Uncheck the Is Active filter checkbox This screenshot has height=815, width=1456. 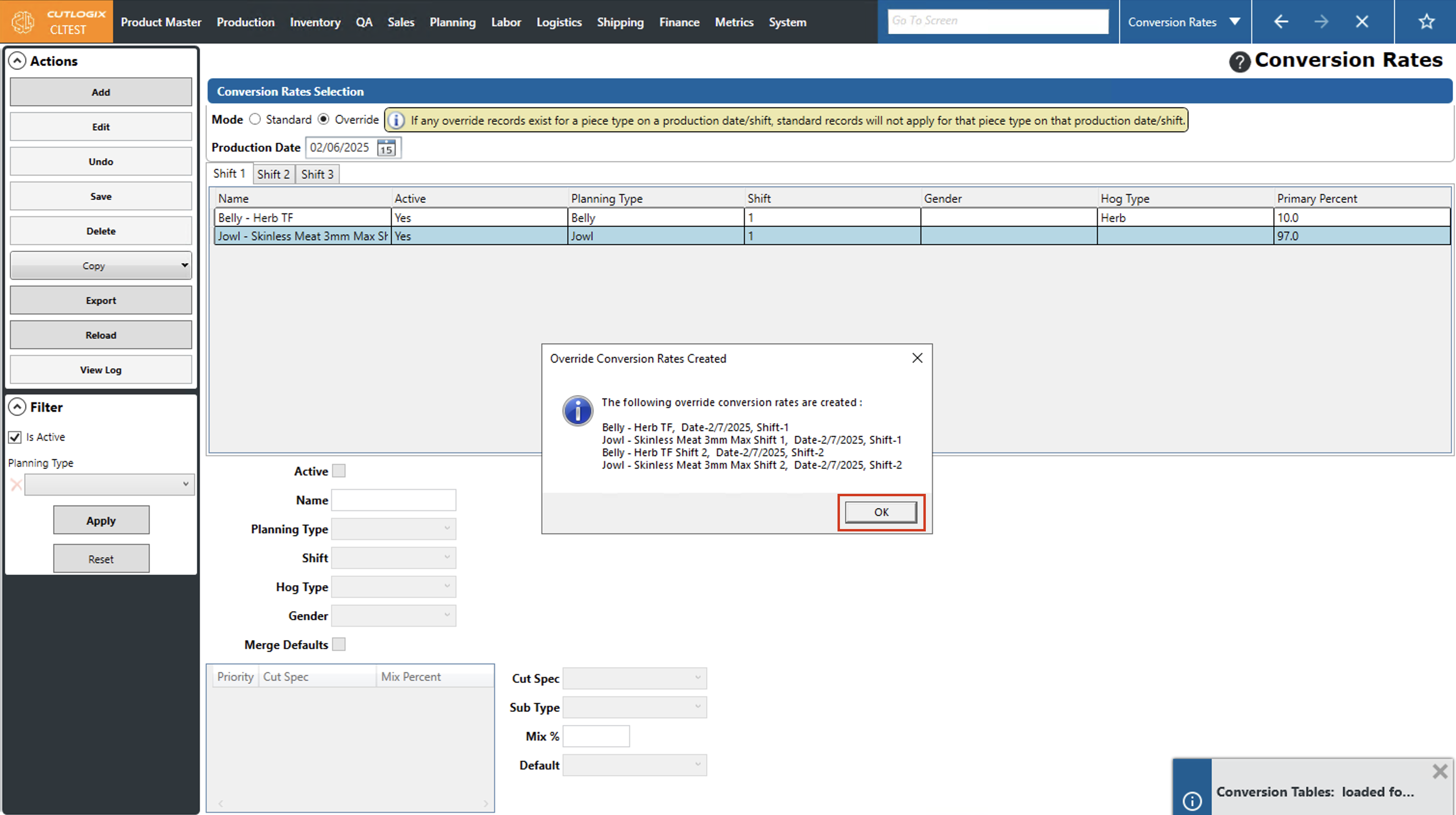click(x=15, y=437)
